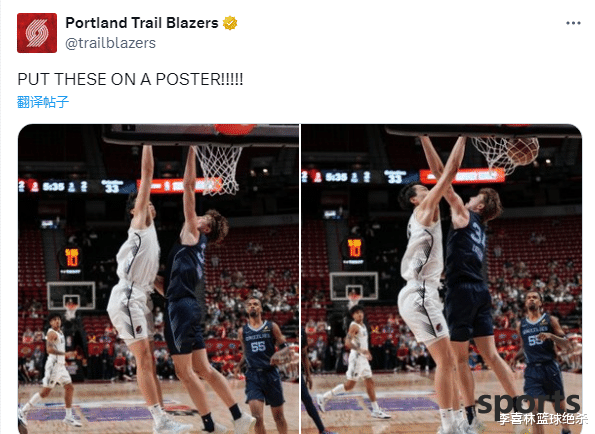Open the Trail Blazers profile avatar
Screen dimensions: 595x434
click(x=37, y=33)
